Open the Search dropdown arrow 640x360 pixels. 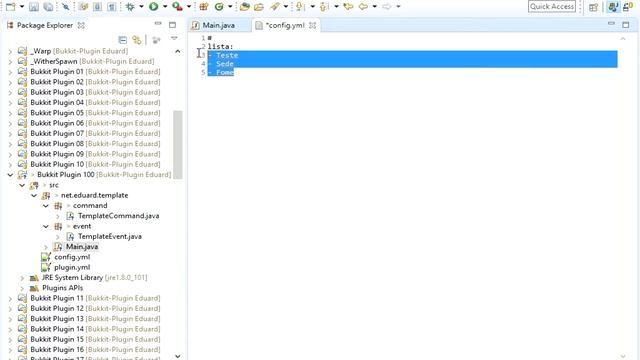coord(286,7)
